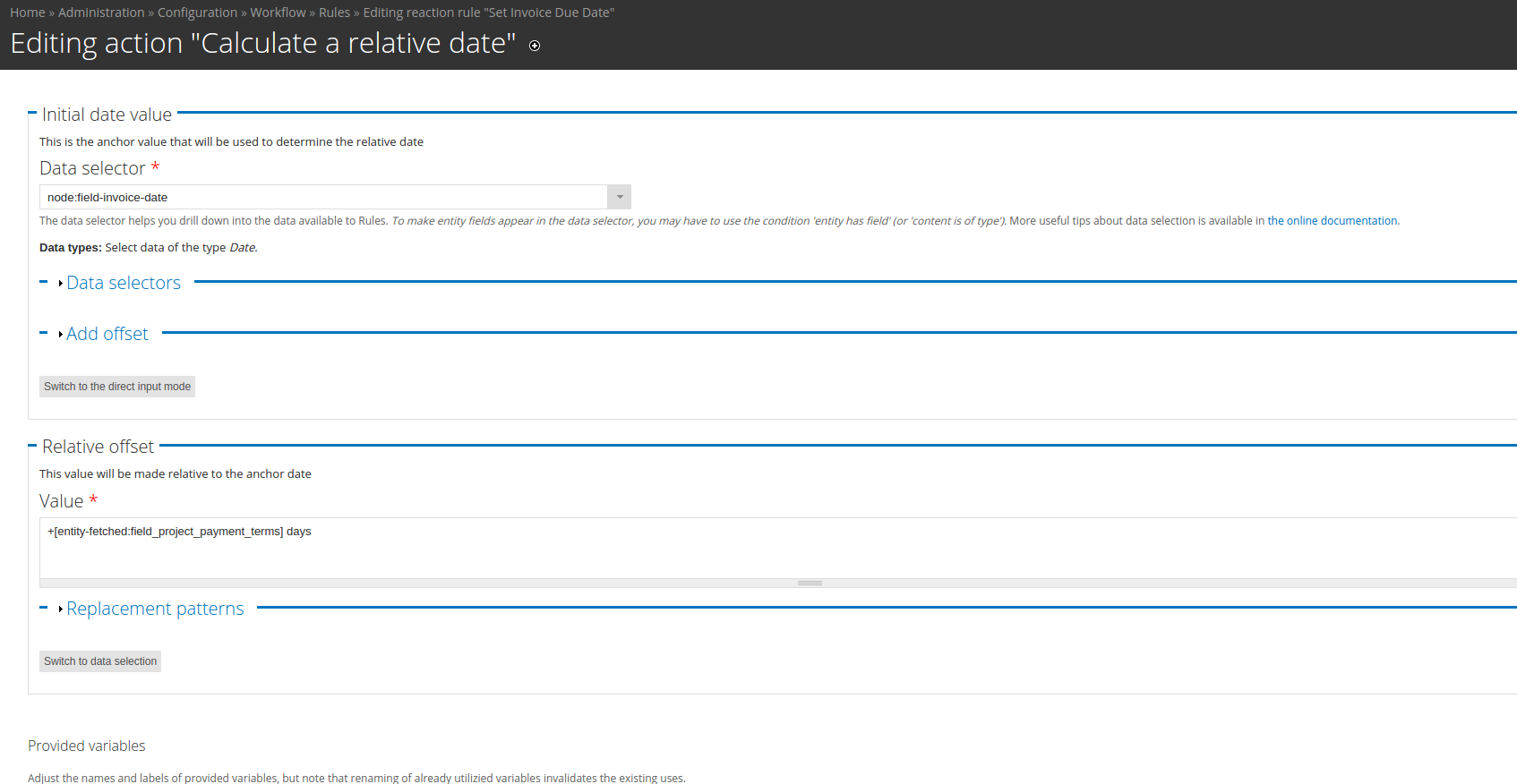Click the node:field-invoice-date data selector field
Screen dimensions: 1517x784
pos(323,197)
